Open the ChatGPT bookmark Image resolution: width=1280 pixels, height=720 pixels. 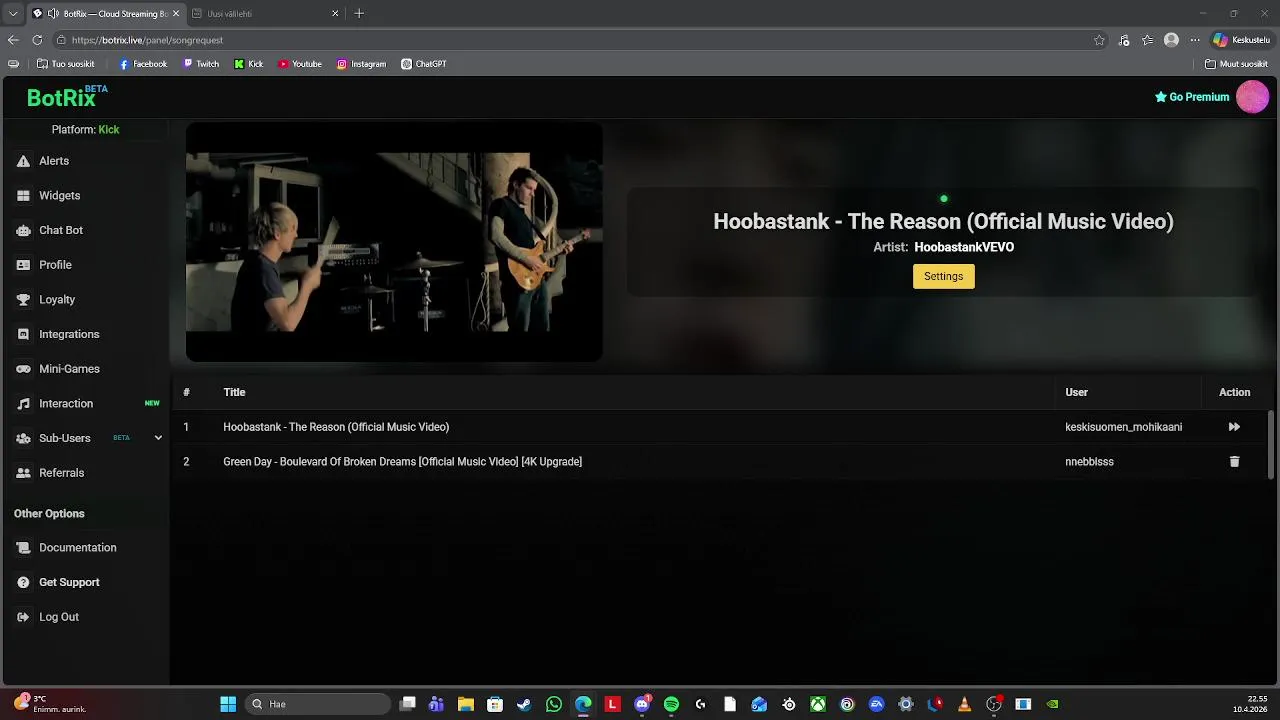424,64
